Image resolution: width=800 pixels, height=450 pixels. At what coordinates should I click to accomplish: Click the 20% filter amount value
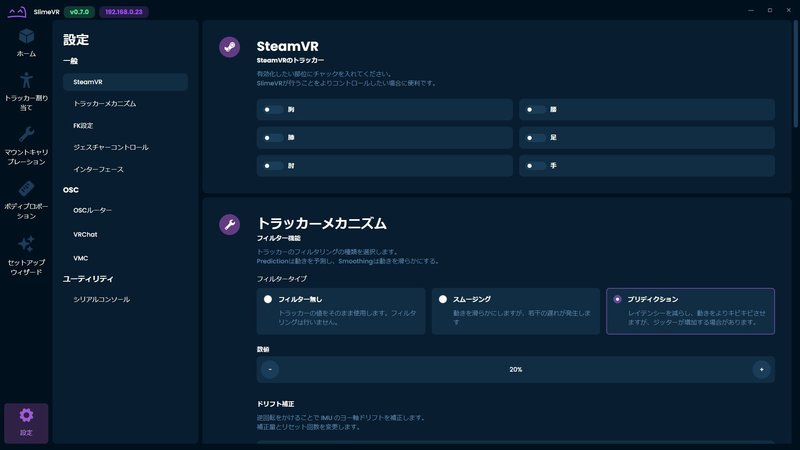(516, 369)
